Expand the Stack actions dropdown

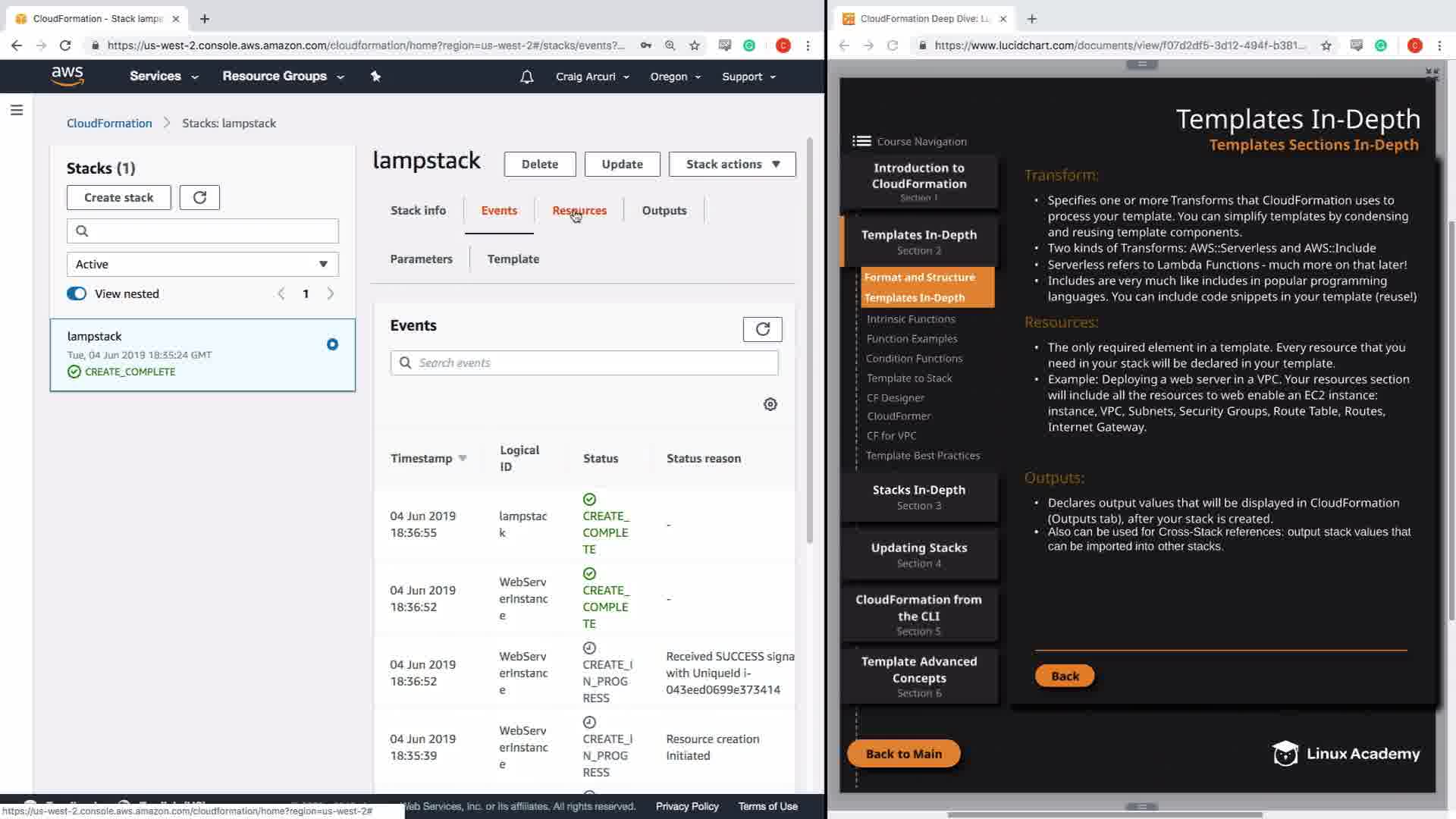click(732, 164)
